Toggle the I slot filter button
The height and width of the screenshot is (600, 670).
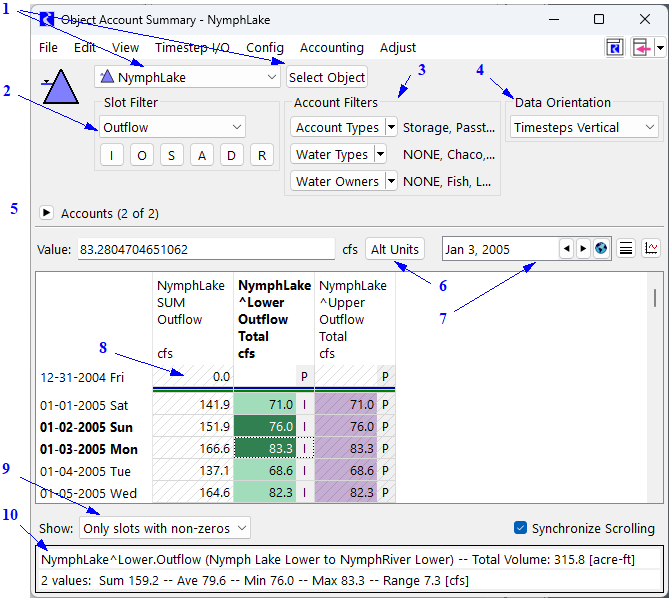click(x=112, y=154)
